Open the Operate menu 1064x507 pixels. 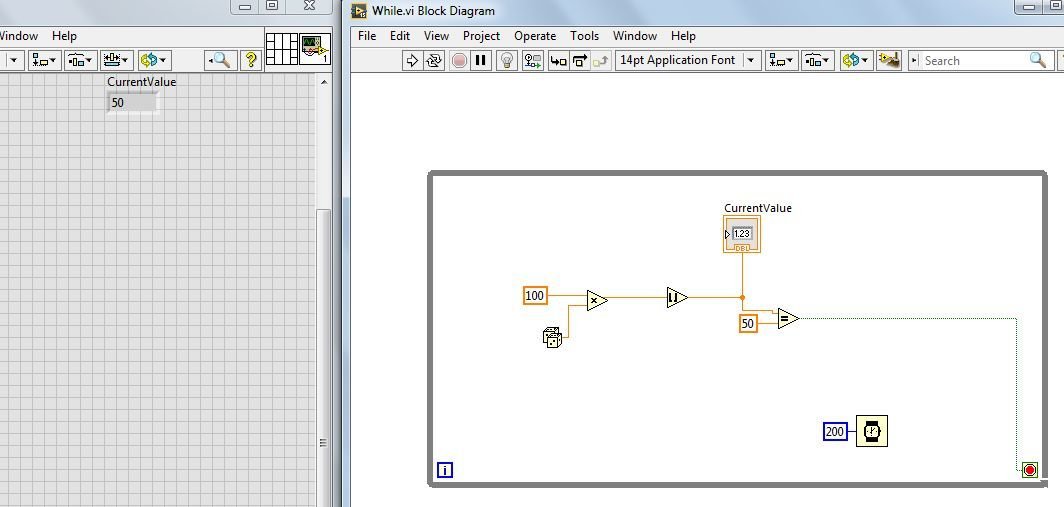coord(535,36)
